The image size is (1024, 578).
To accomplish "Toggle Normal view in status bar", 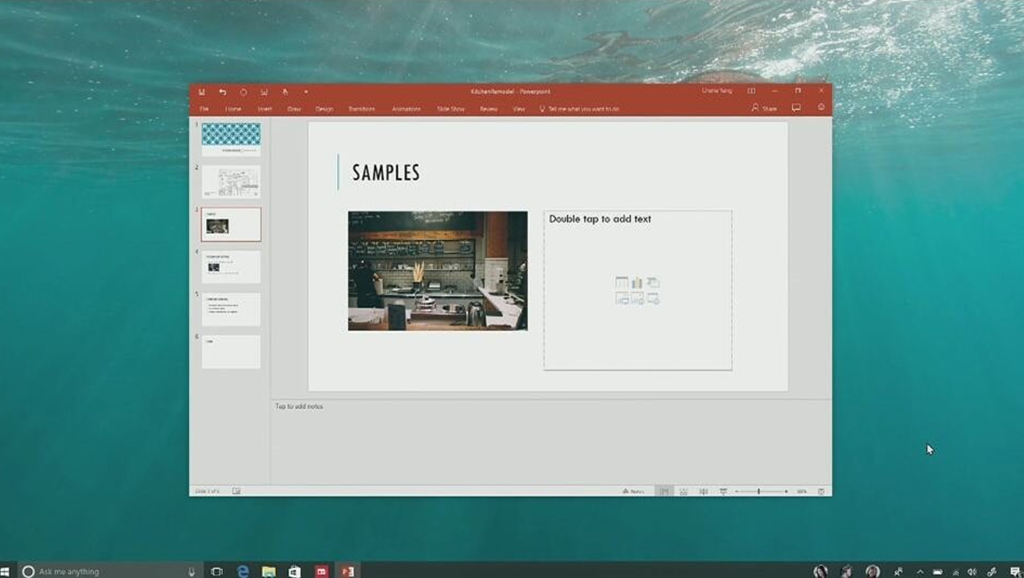I will 664,491.
